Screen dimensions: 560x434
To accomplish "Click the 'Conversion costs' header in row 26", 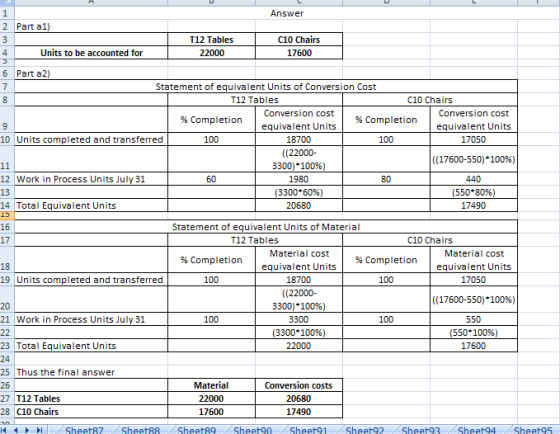I will [299, 385].
